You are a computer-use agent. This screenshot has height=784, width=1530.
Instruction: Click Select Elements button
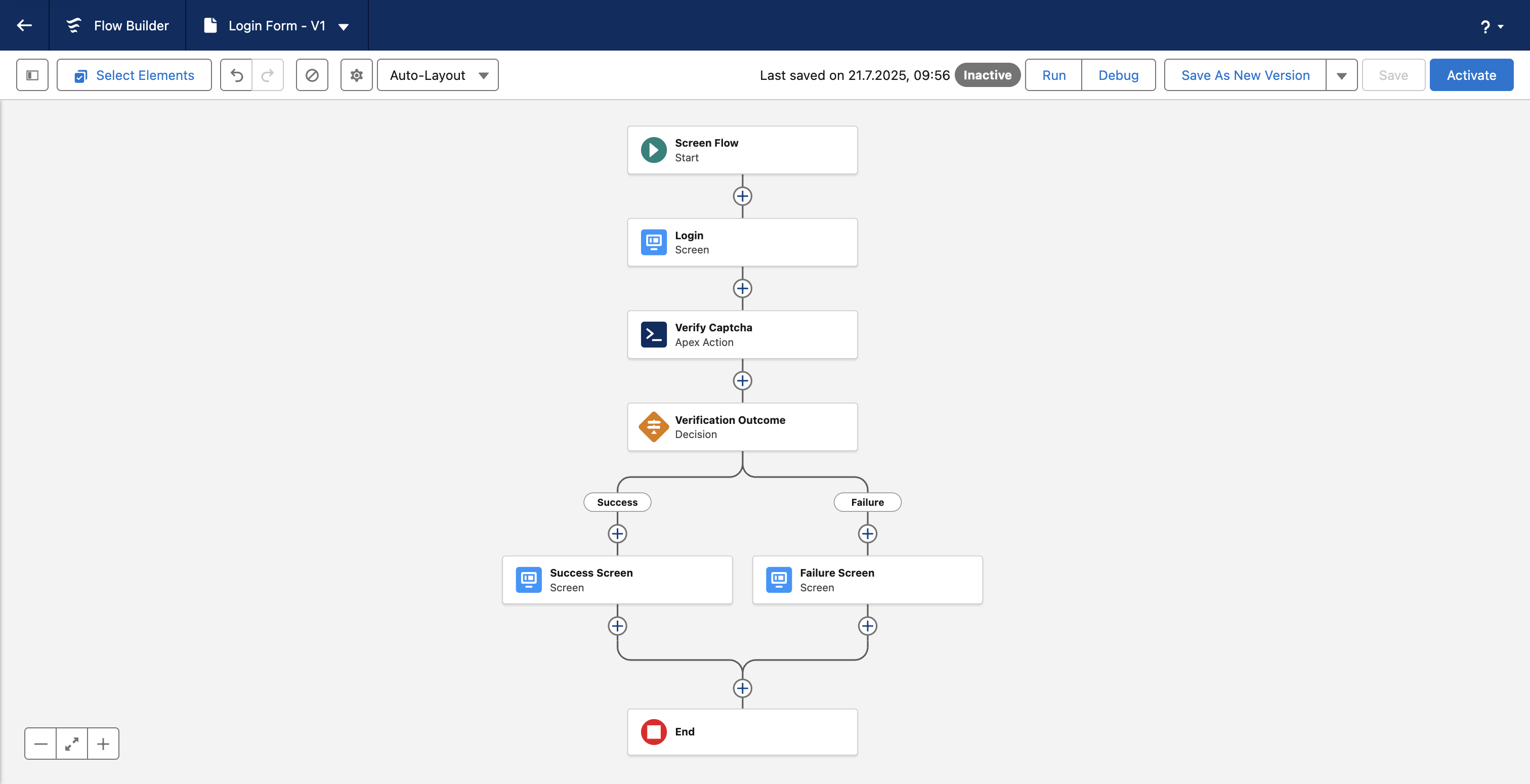tap(134, 75)
